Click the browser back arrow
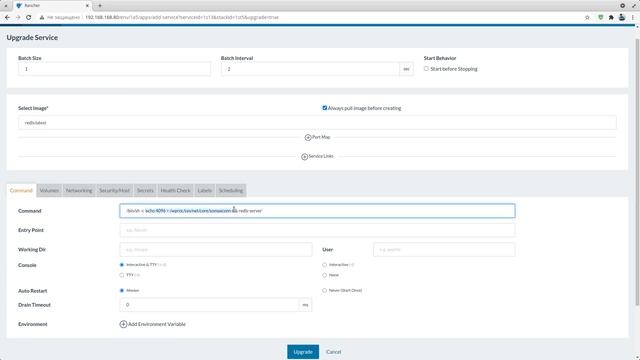 tap(7, 18)
